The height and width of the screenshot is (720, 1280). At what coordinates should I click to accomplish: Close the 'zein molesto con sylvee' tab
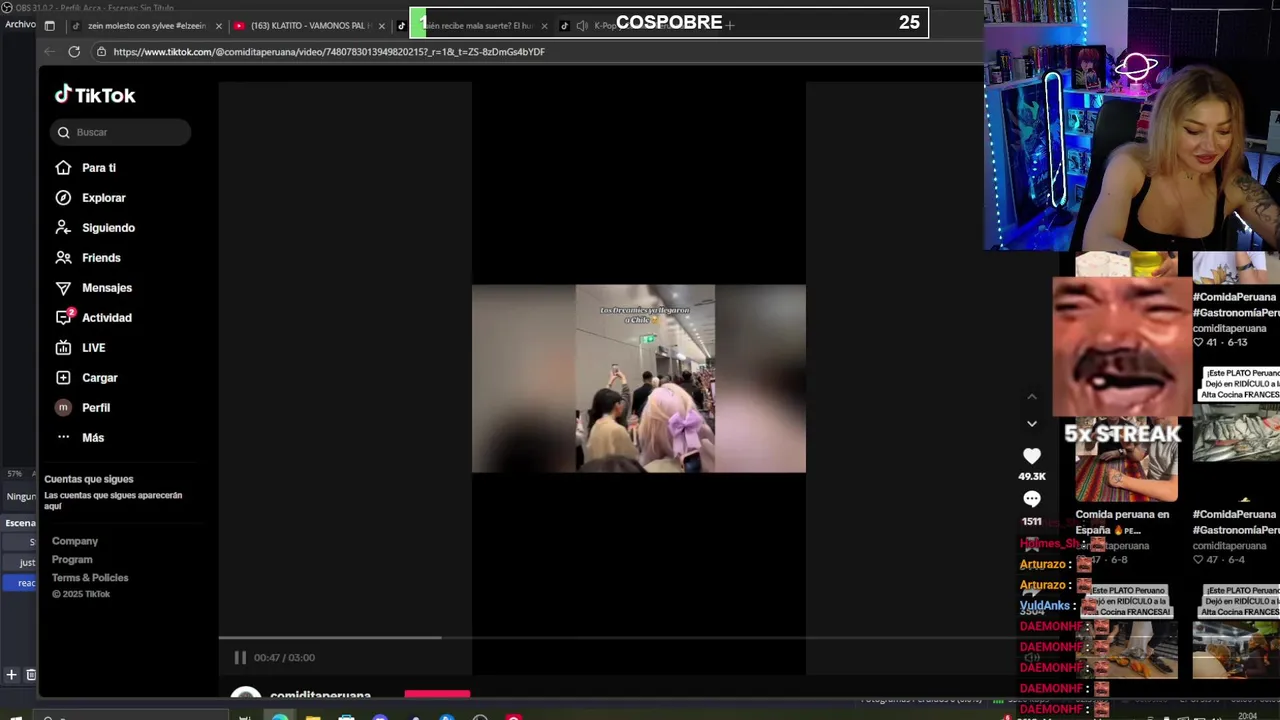(218, 26)
